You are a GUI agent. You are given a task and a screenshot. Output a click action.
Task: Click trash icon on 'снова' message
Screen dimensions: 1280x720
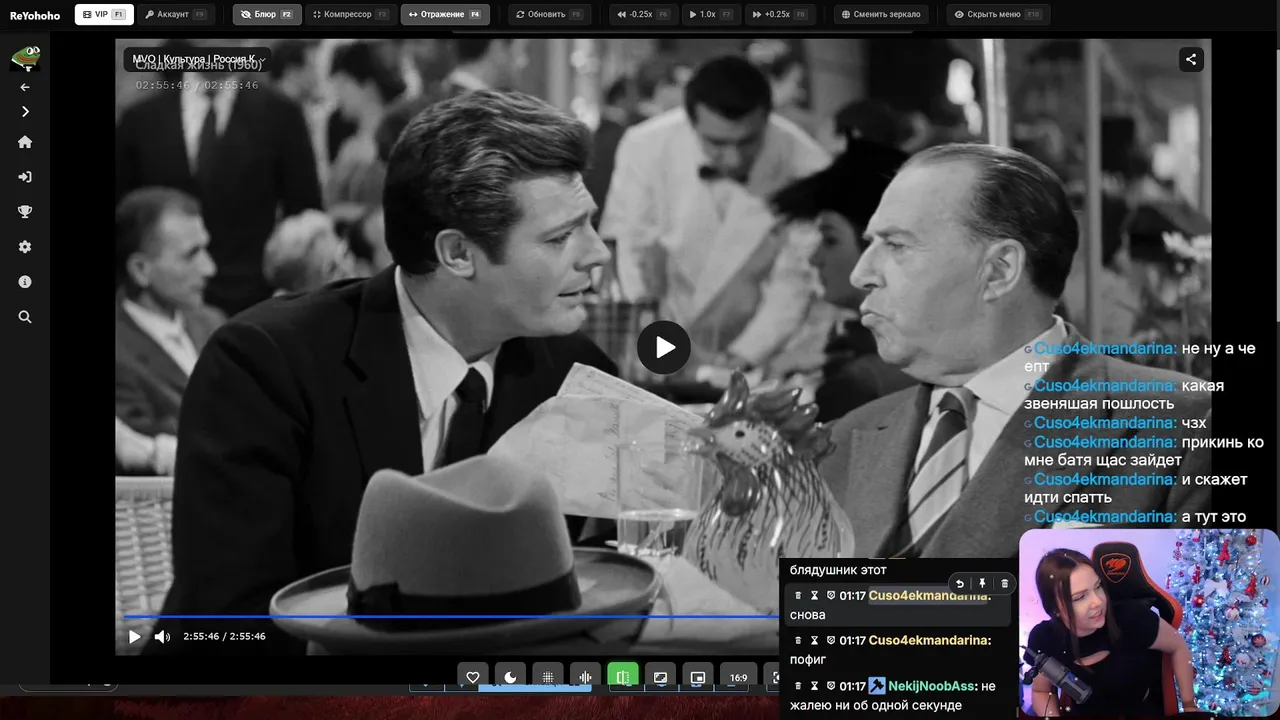click(798, 596)
